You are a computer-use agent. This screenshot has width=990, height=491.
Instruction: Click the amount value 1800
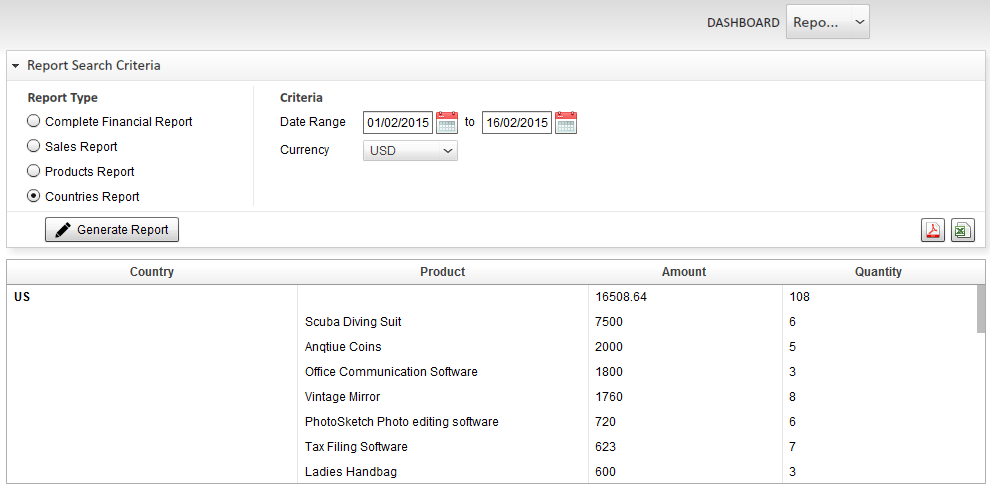pyautogui.click(x=609, y=372)
